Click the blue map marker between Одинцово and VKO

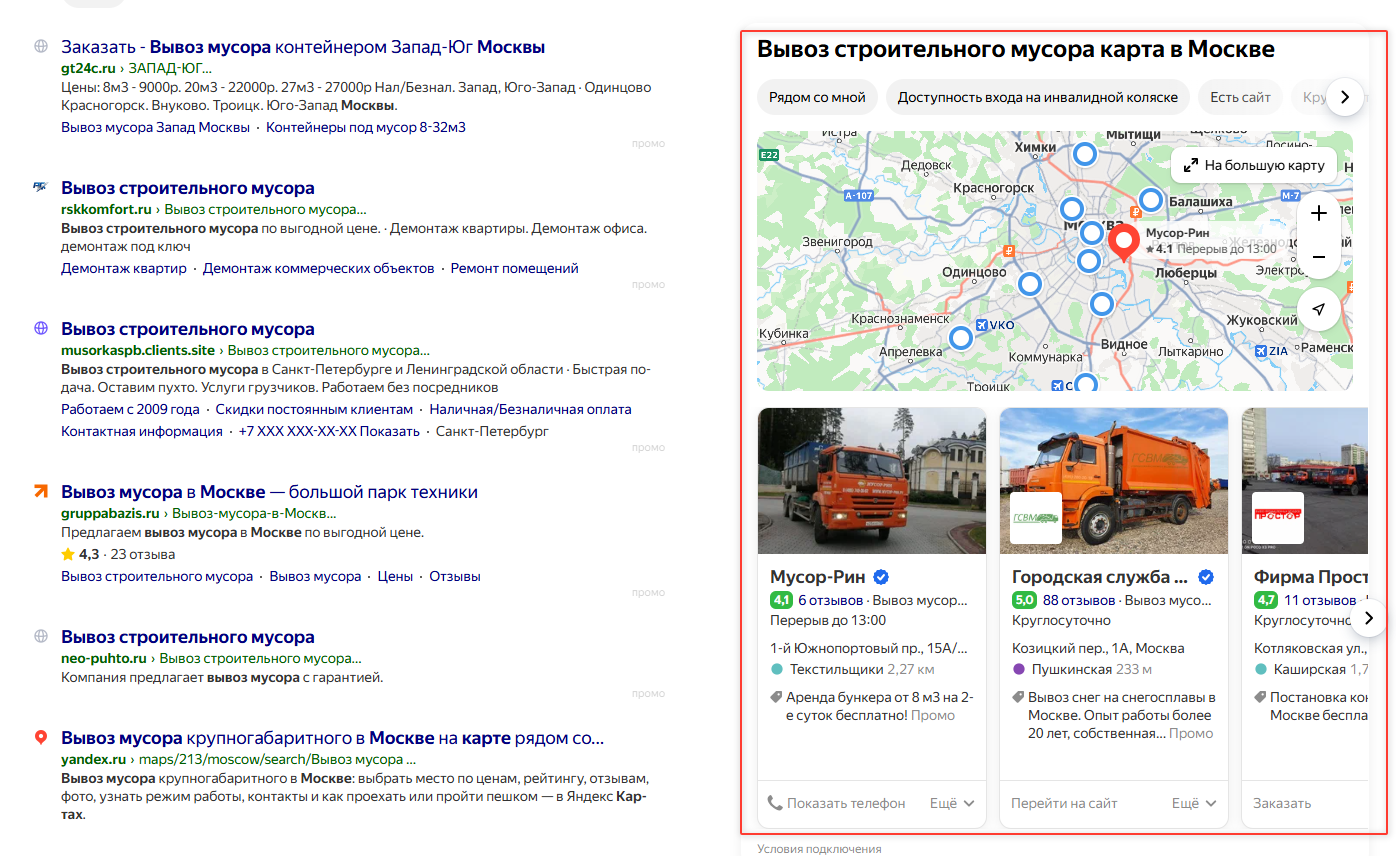tap(1029, 284)
